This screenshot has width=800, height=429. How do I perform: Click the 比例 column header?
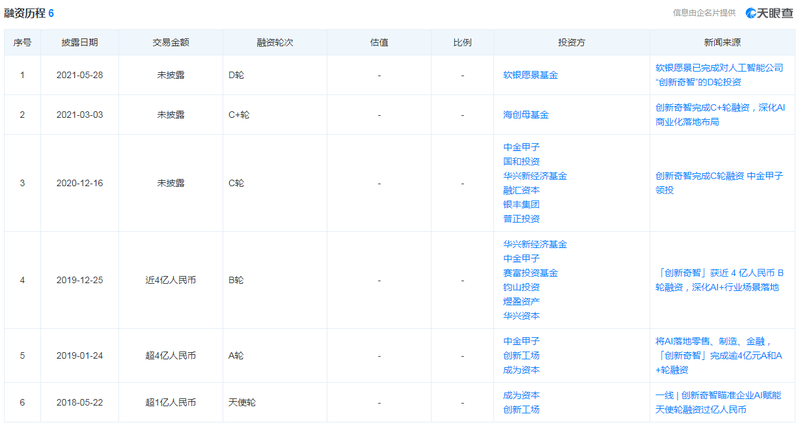click(462, 42)
